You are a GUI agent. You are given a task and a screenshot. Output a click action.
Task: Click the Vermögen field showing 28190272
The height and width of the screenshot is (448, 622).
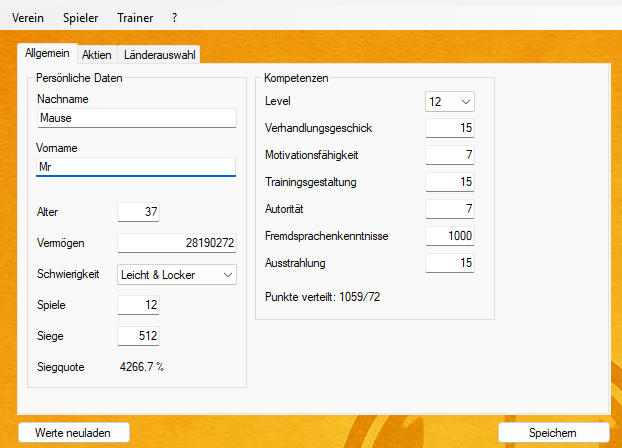coord(177,242)
